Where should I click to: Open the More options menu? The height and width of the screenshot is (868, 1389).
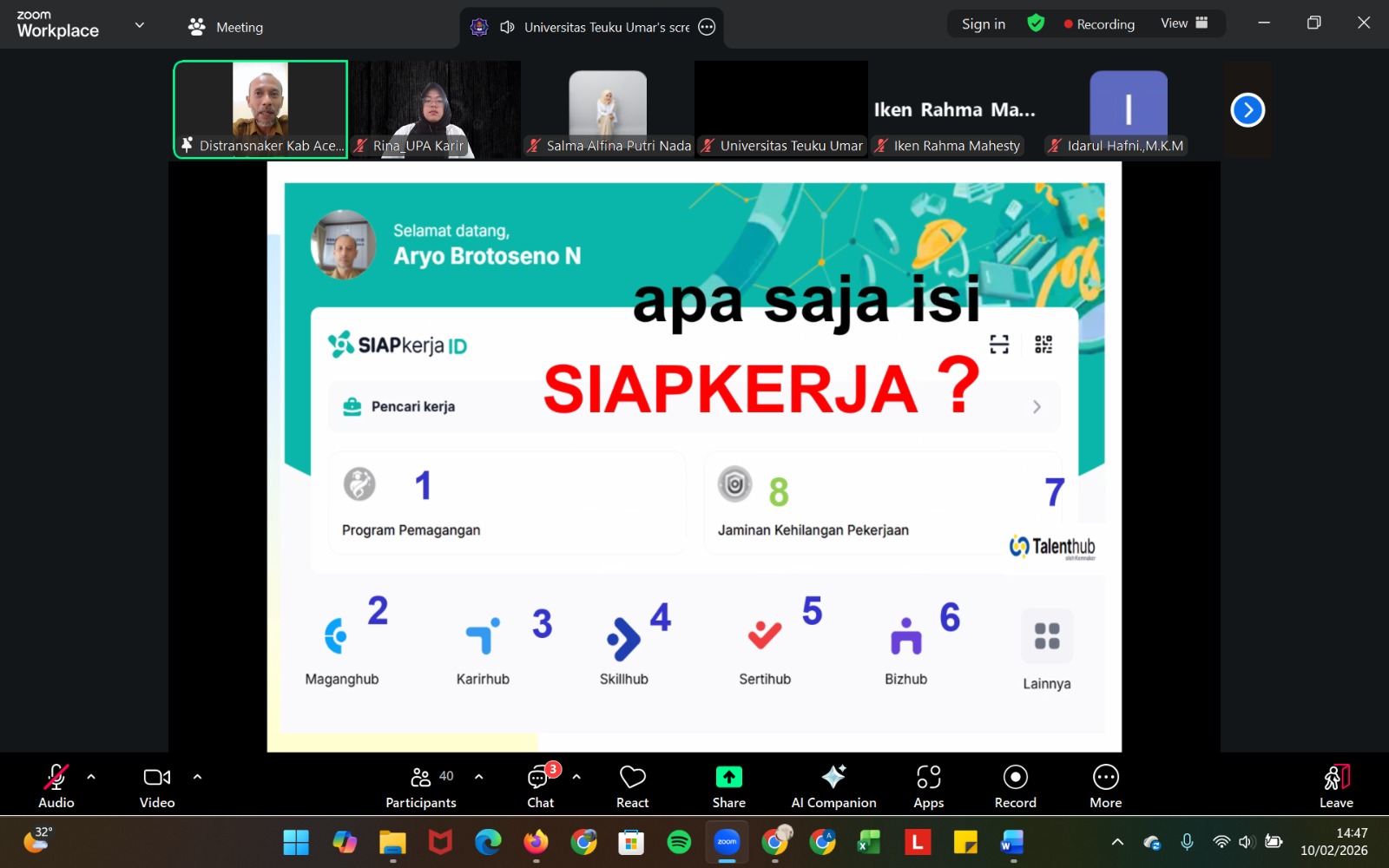[x=1105, y=786]
